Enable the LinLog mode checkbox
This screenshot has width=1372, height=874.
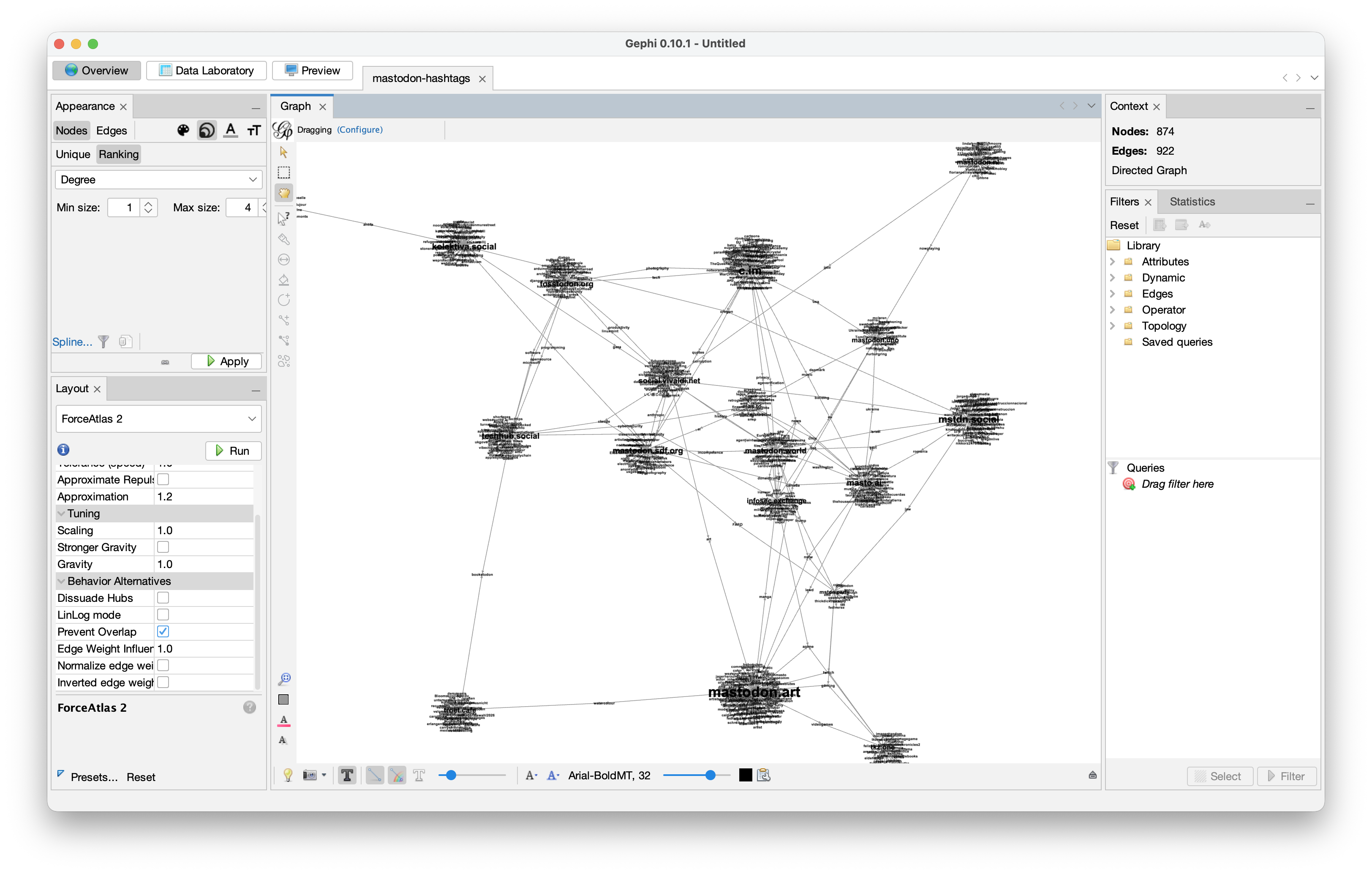click(x=163, y=615)
